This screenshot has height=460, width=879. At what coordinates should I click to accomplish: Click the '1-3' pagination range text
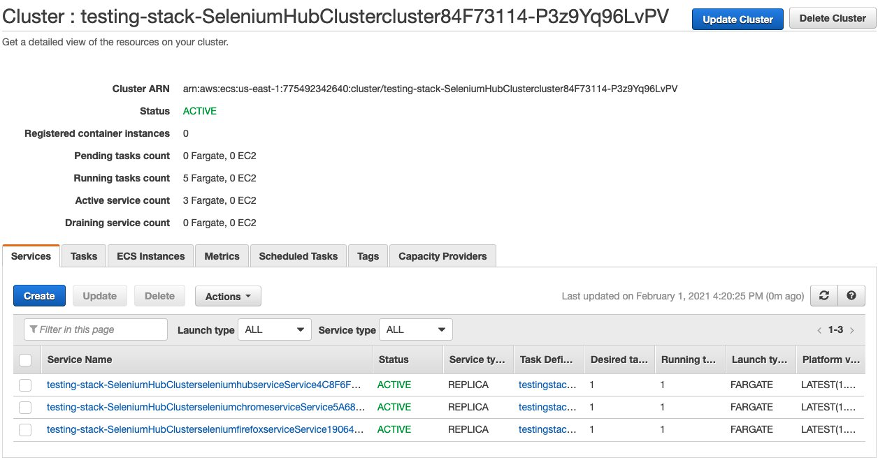click(835, 330)
